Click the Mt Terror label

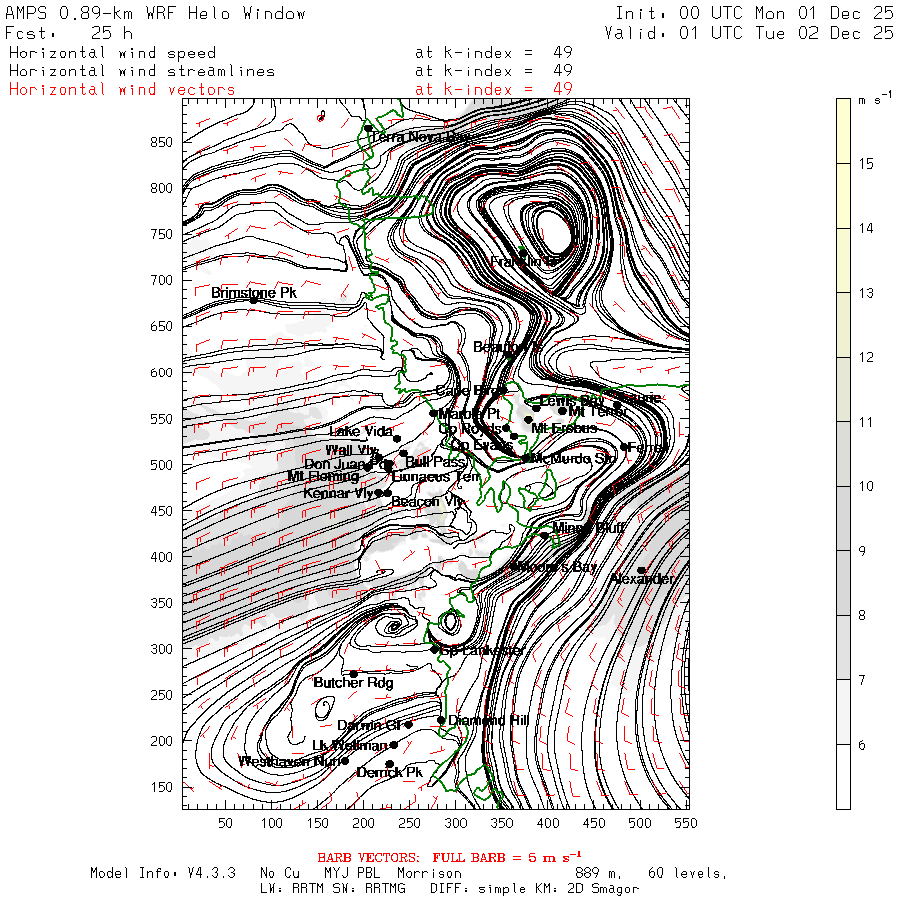(598, 411)
